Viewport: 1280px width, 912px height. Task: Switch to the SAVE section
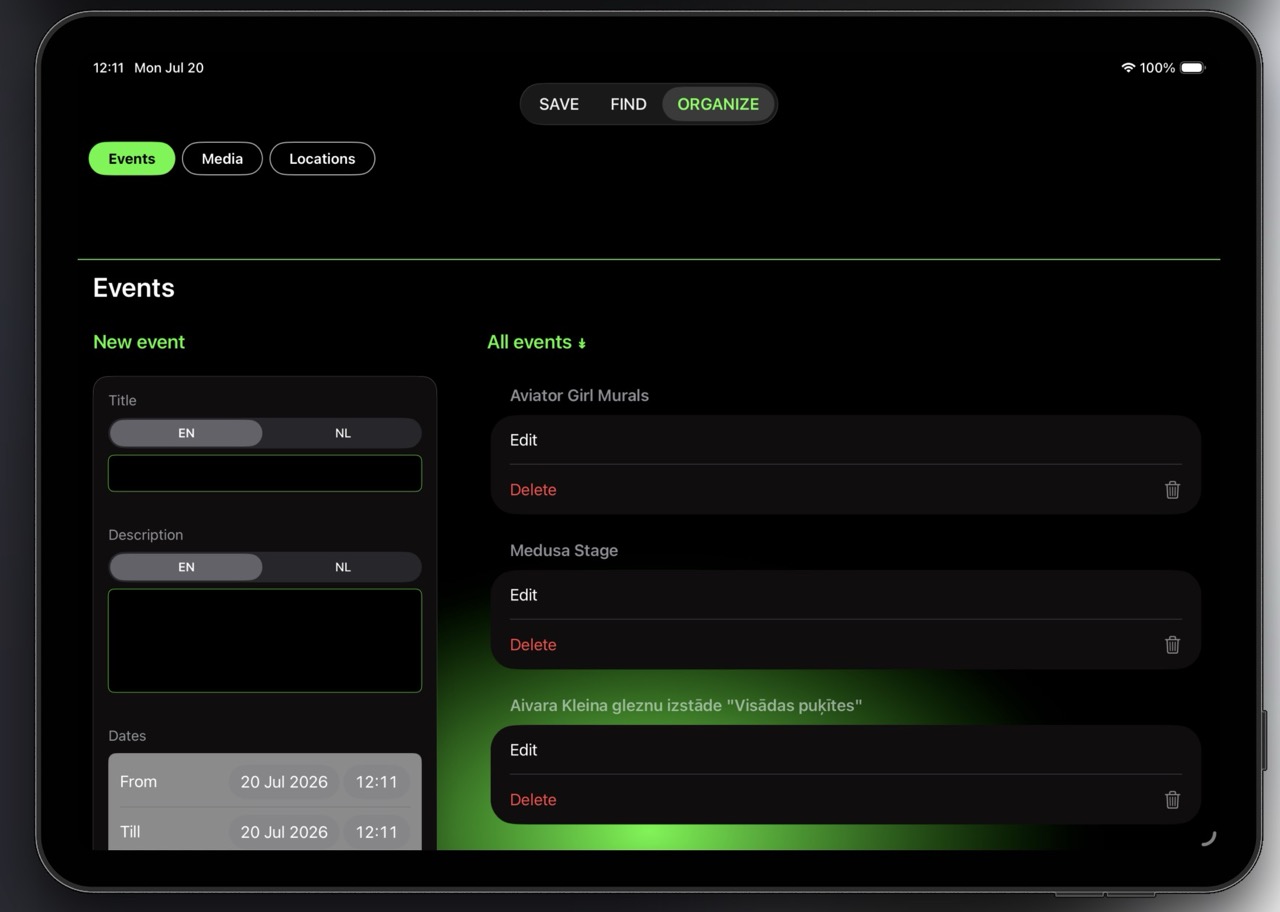559,104
